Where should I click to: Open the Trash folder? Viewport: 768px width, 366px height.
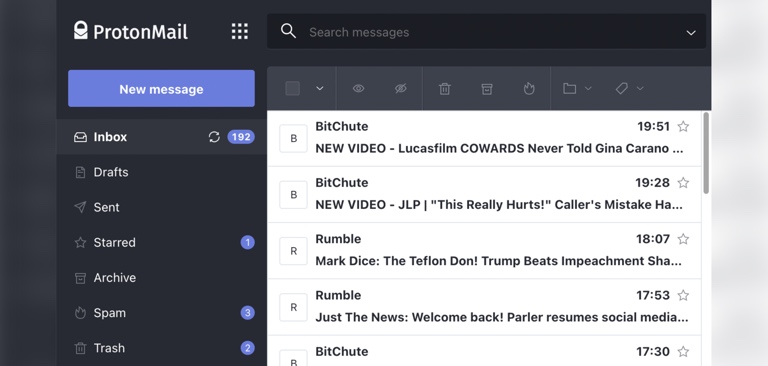[162, 348]
